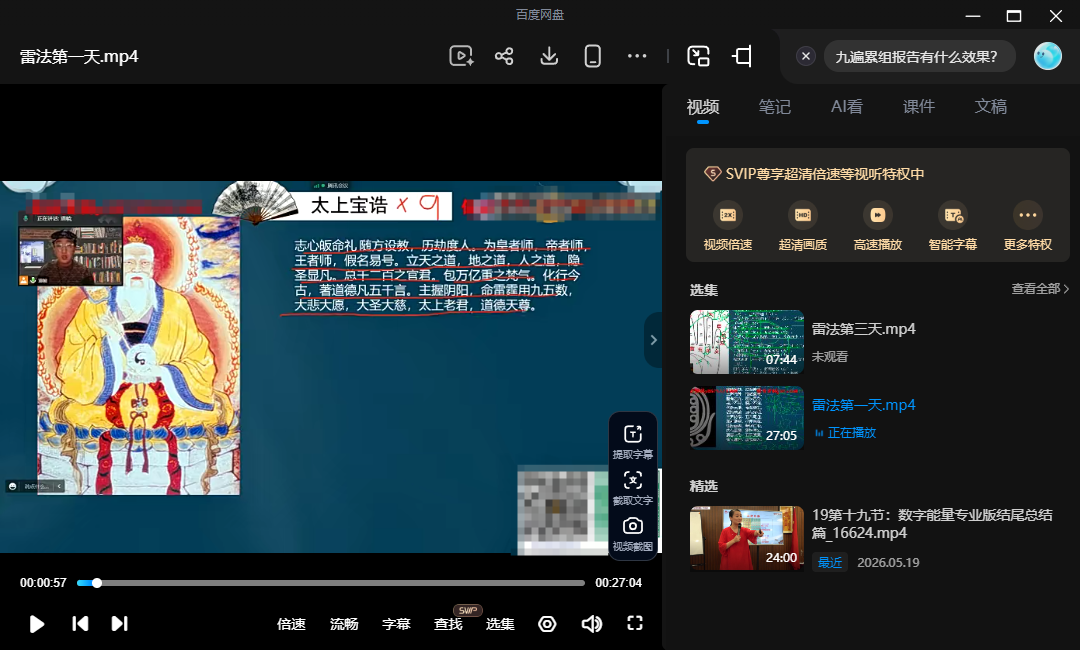
Task: Click the picture-in-picture mini window icon
Action: pos(698,56)
